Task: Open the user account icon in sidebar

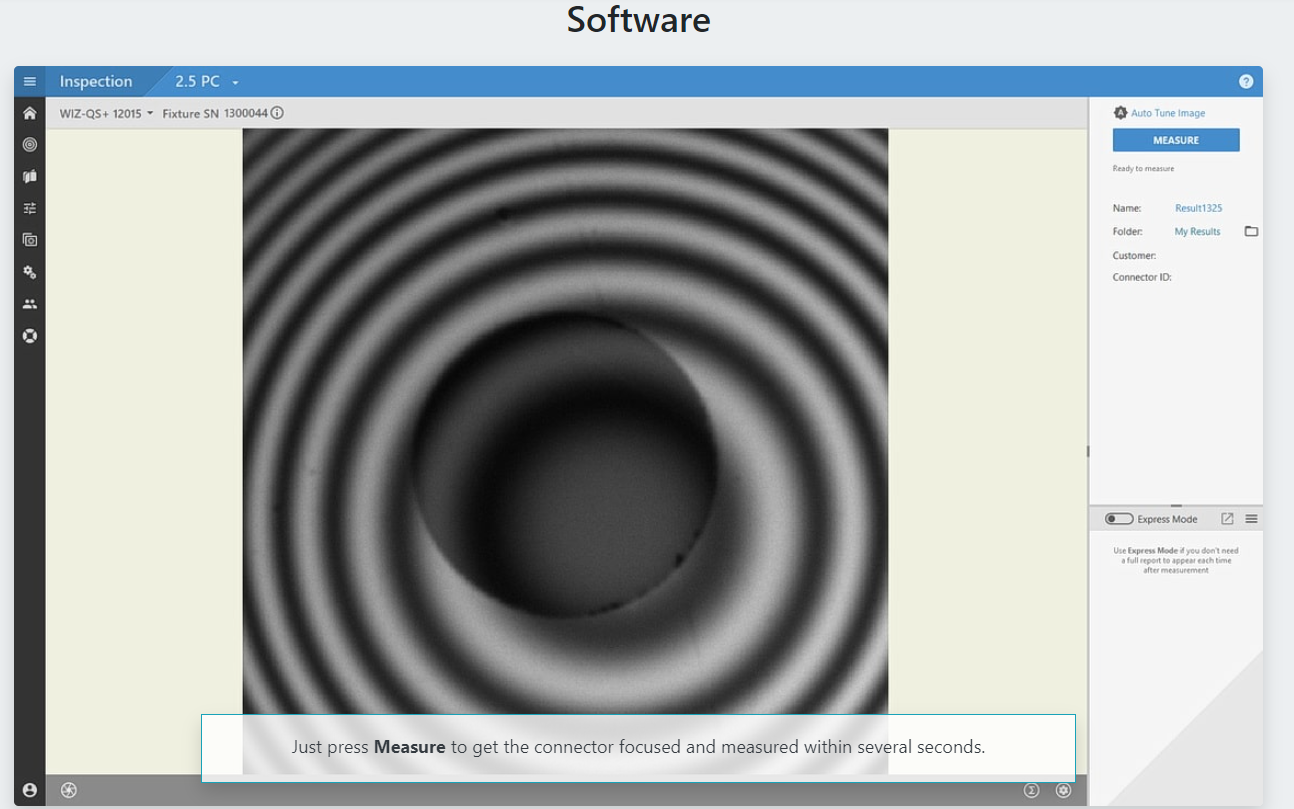Action: [30, 790]
